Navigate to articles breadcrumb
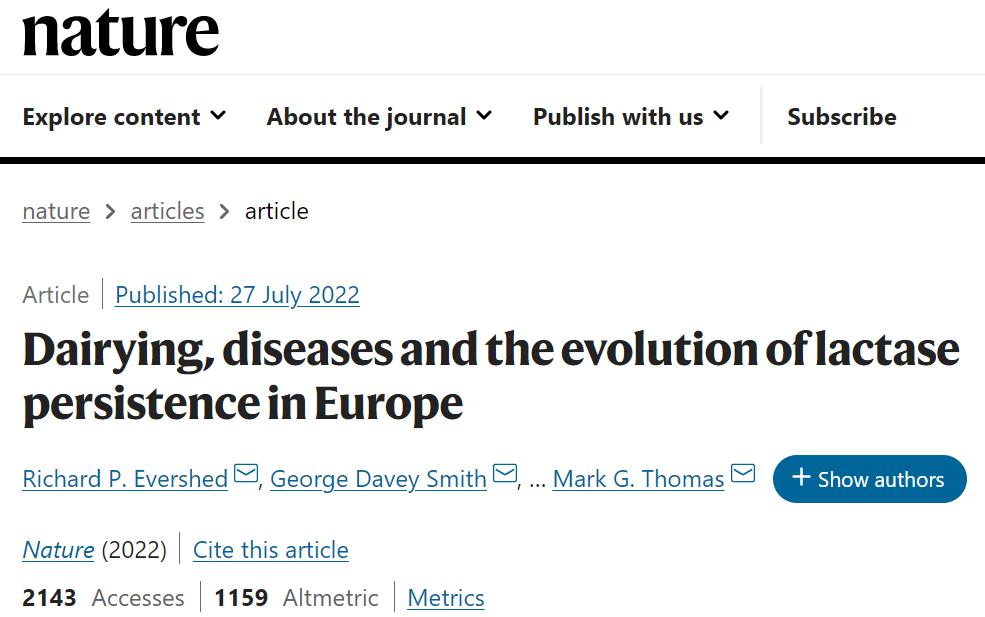Image resolution: width=985 pixels, height=617 pixels. tap(167, 212)
